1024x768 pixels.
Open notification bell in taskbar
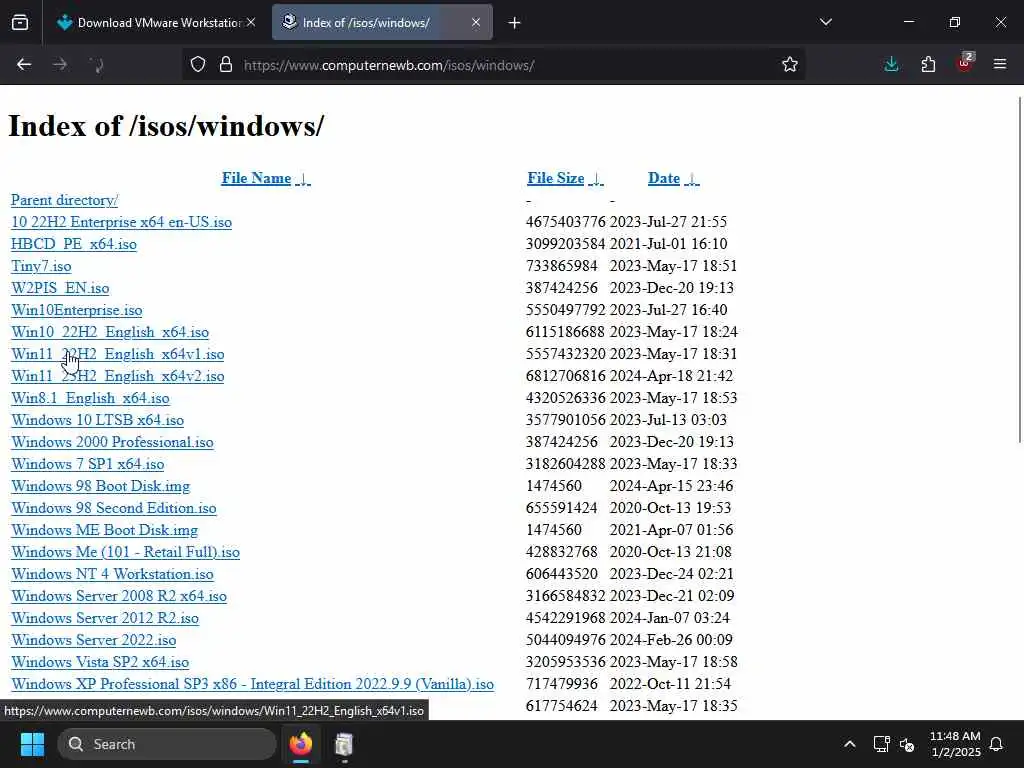click(x=997, y=744)
